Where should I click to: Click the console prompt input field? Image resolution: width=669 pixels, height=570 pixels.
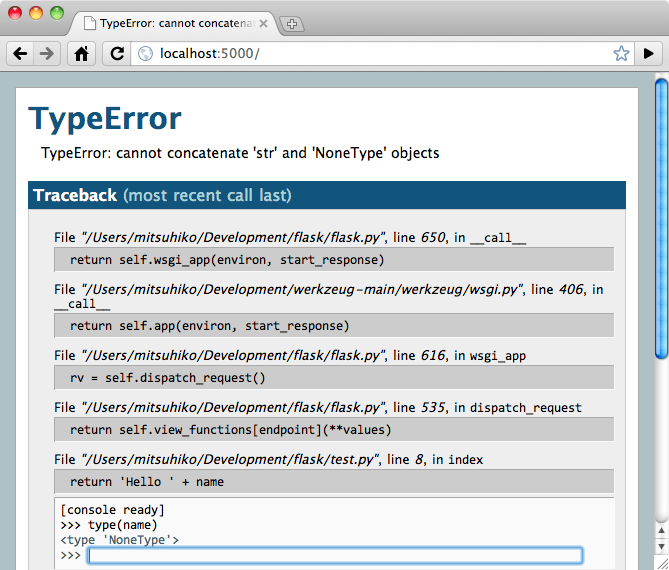(x=334, y=555)
